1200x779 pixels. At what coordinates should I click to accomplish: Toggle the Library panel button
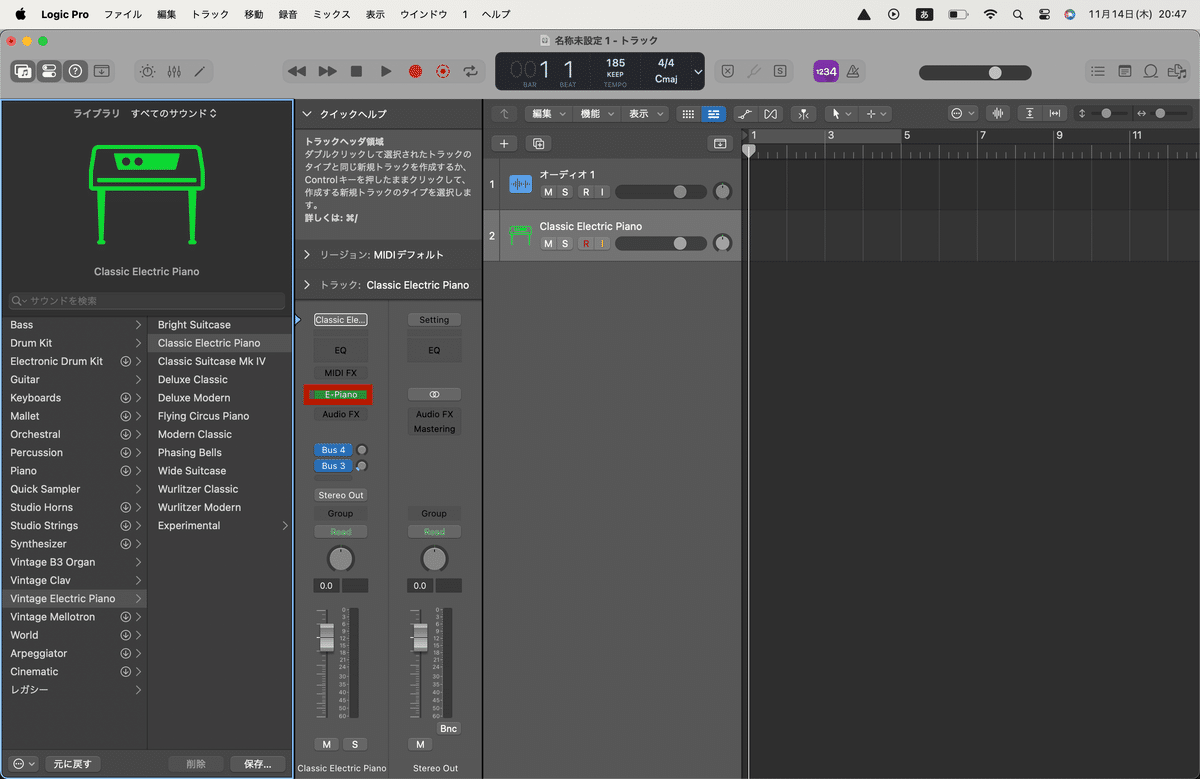23,71
